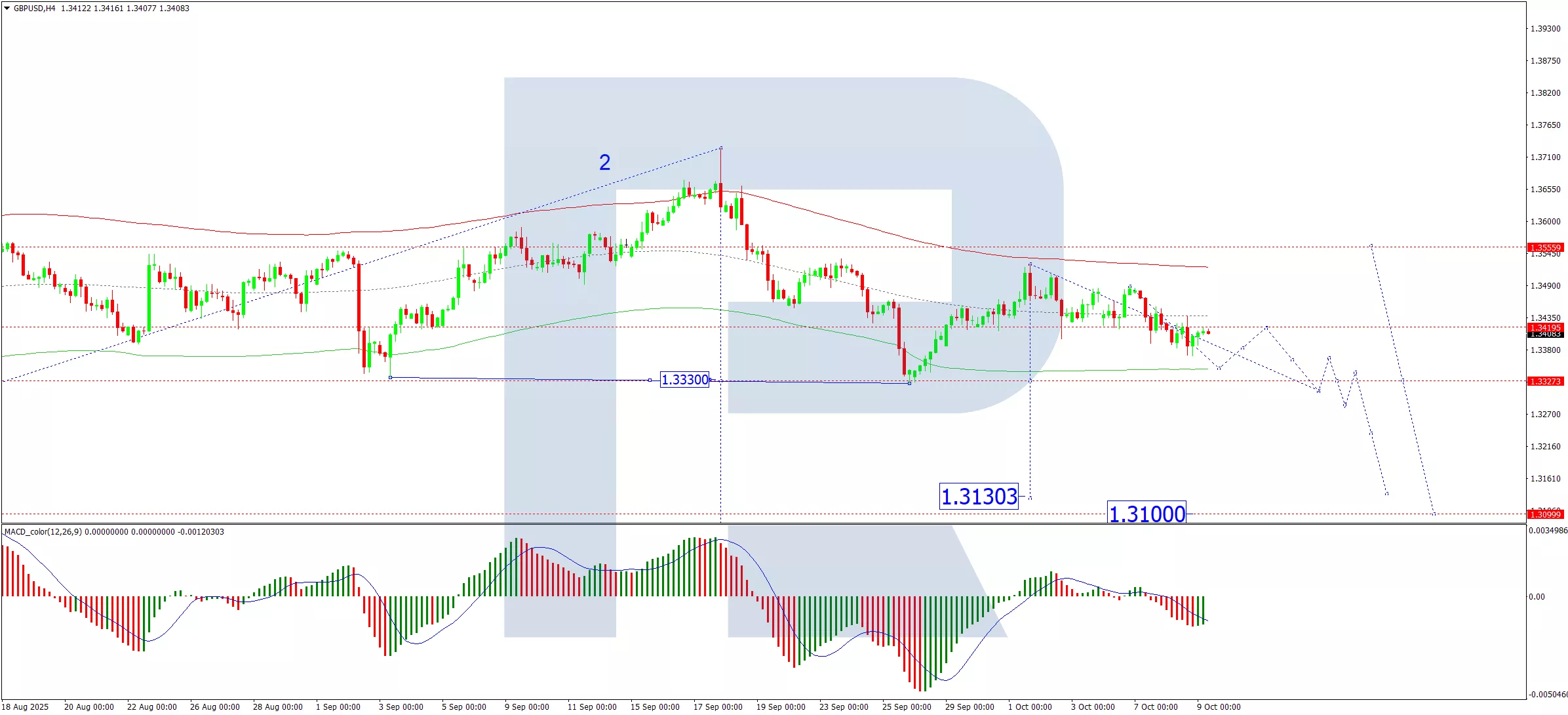Click the MACD_color(12,26,9) indicator label
This screenshot has width=1568, height=715.
coord(43,532)
